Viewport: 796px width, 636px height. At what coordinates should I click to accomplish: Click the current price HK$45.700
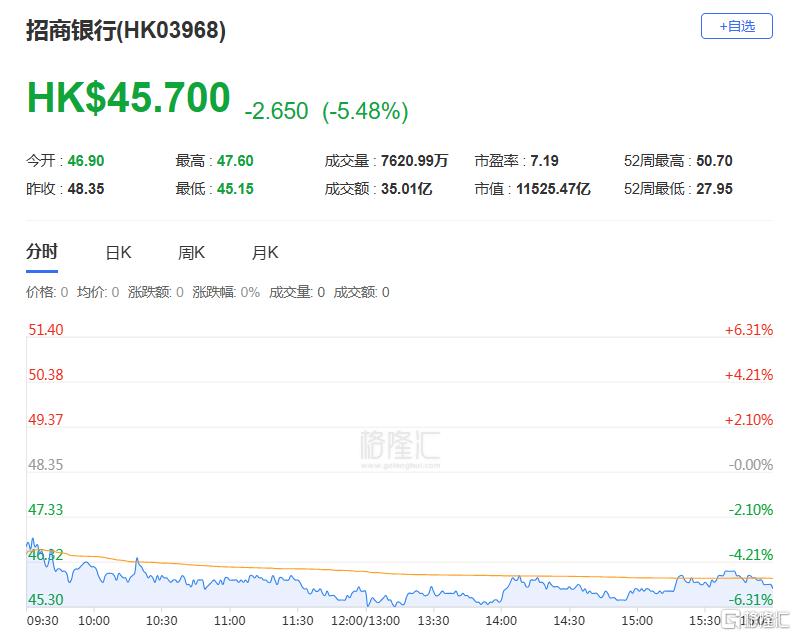[128, 97]
